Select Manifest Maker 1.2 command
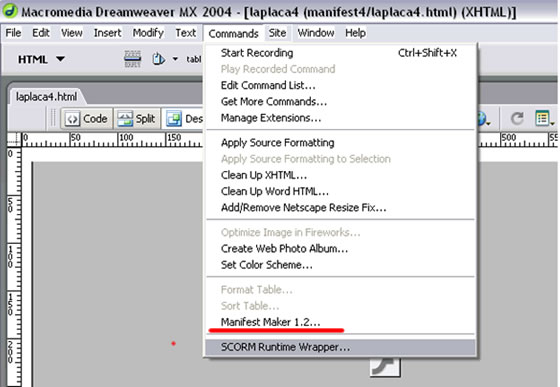 click(x=270, y=322)
